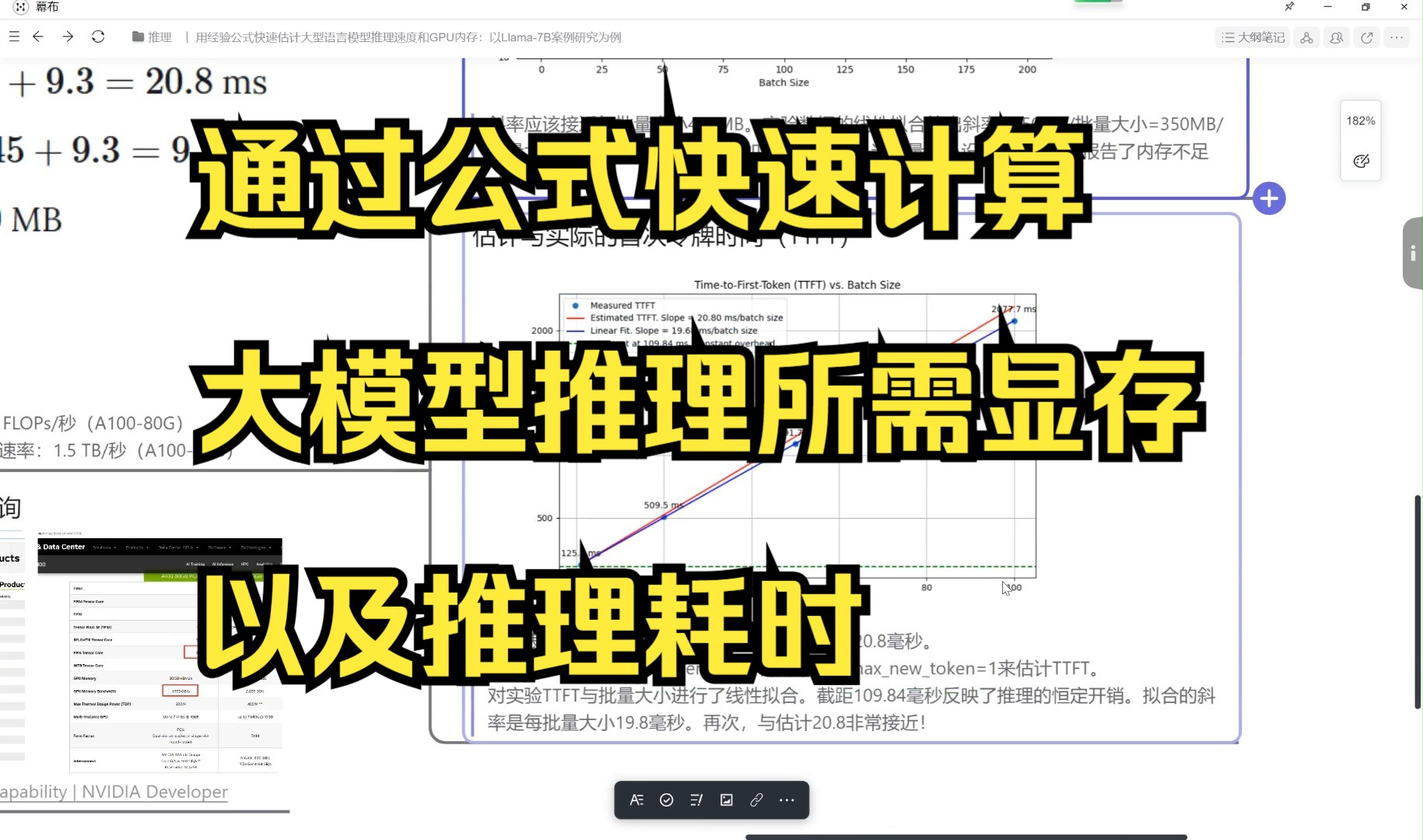
Task: Click the 182% zoom level control
Action: tap(1360, 121)
